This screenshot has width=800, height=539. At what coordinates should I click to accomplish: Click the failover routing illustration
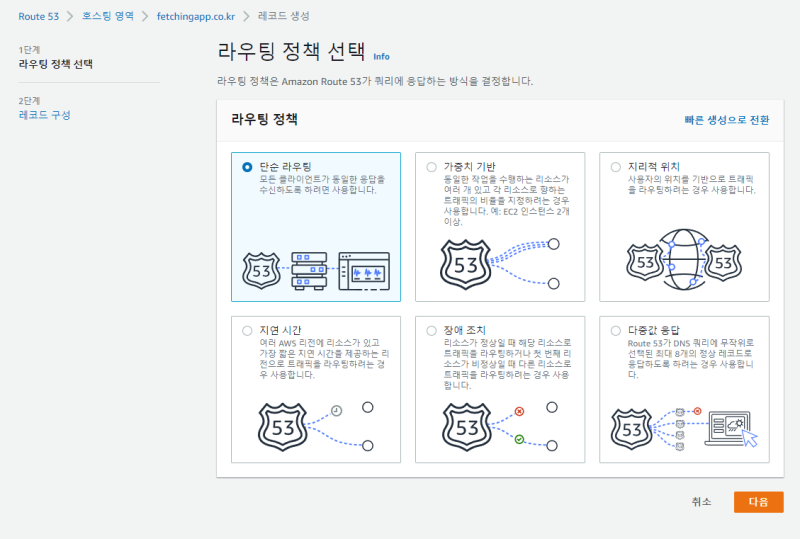499,427
